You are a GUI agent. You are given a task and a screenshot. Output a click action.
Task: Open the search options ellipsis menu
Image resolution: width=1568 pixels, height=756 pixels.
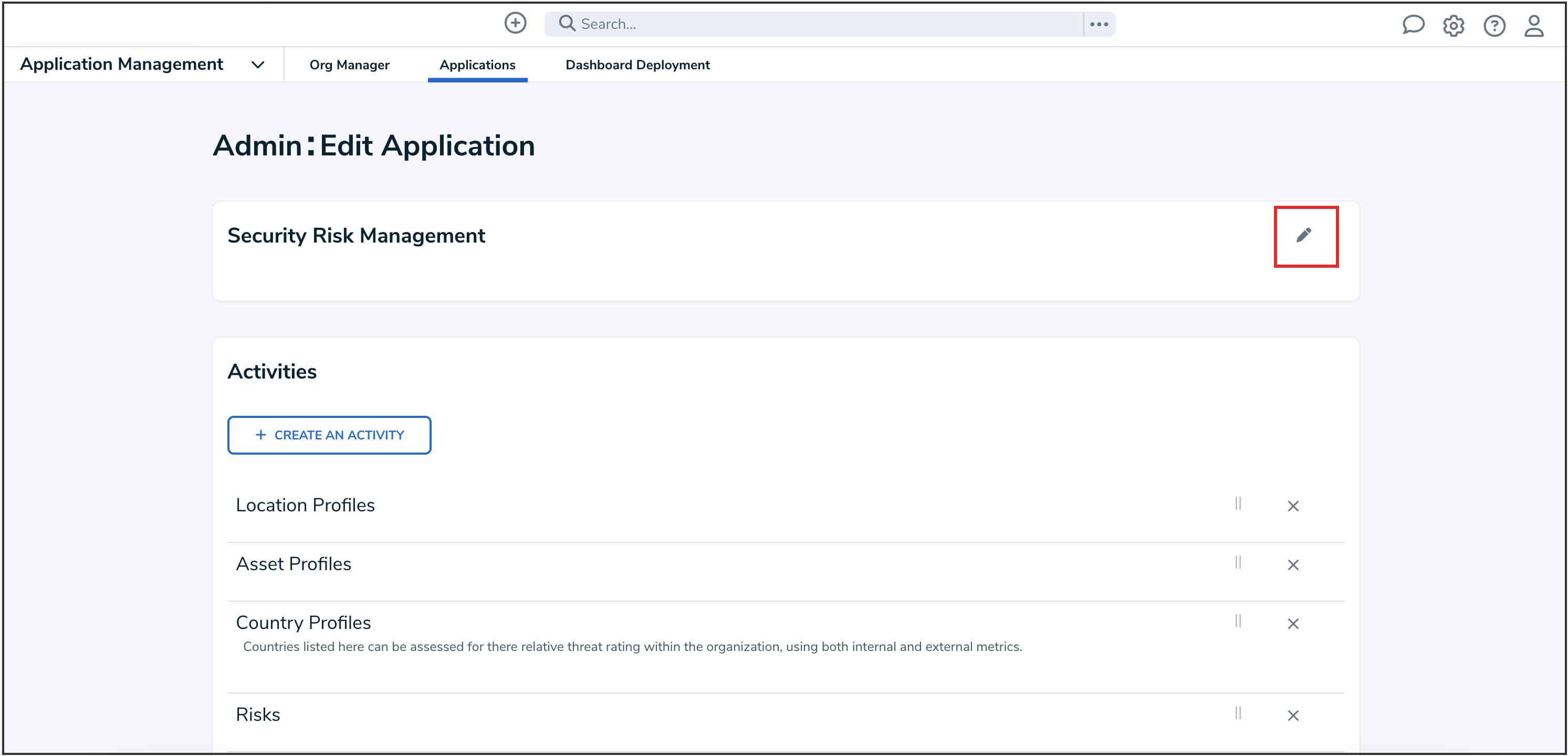pyautogui.click(x=1099, y=24)
